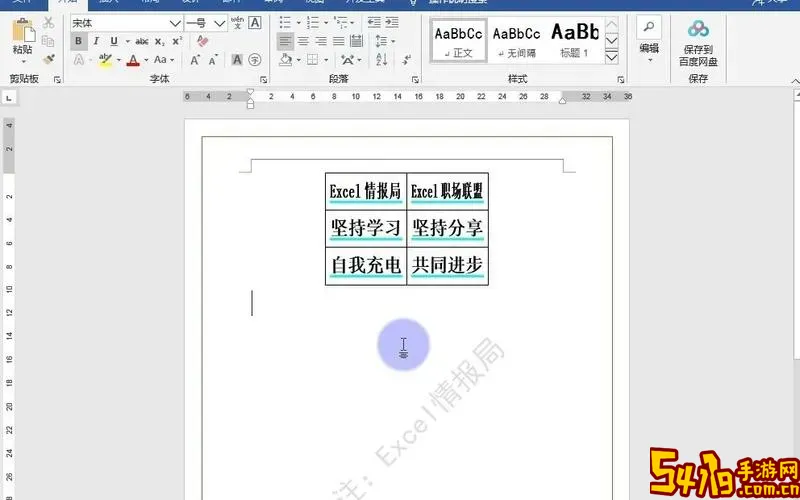The height and width of the screenshot is (500, 800).
Task: Open the enclosed character (circled 字) tool
Action: pos(255,60)
